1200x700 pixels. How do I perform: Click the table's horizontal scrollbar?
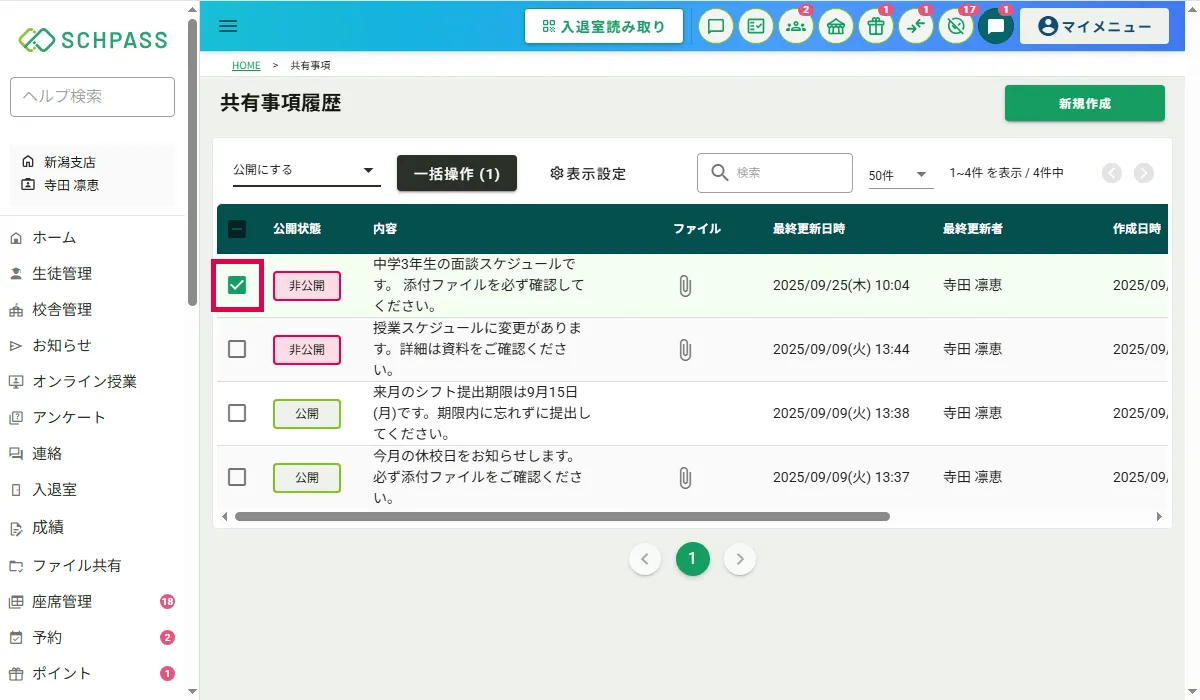click(x=560, y=517)
